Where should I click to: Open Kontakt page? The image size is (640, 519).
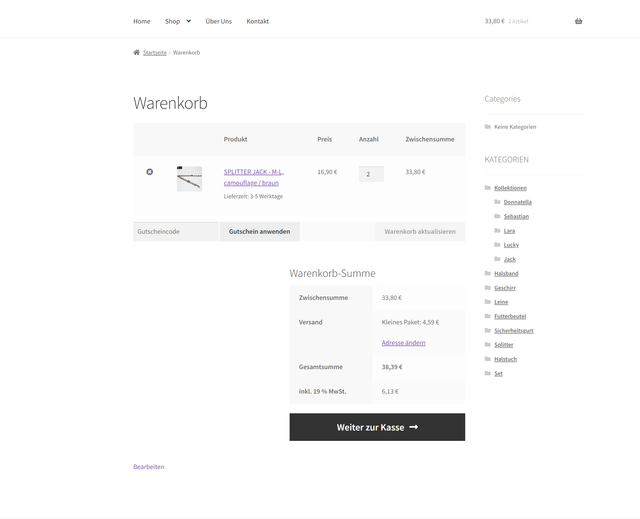click(258, 21)
